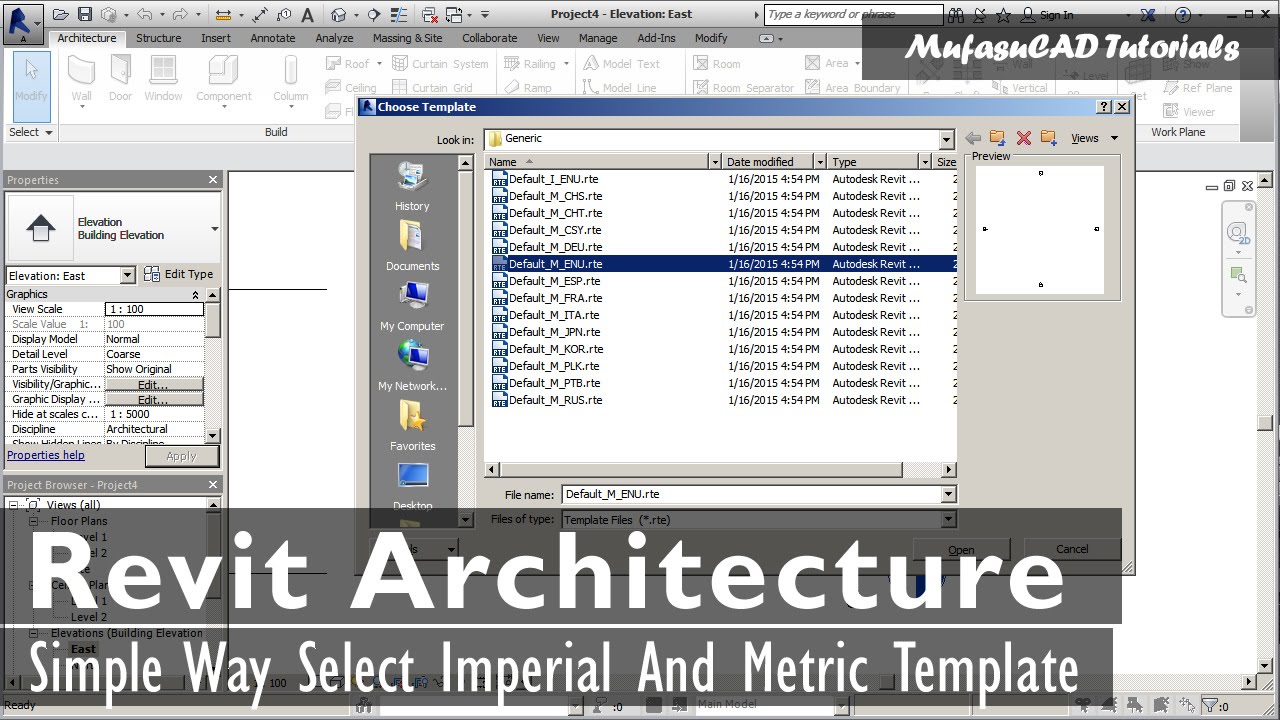Click the Properties help link

46,455
